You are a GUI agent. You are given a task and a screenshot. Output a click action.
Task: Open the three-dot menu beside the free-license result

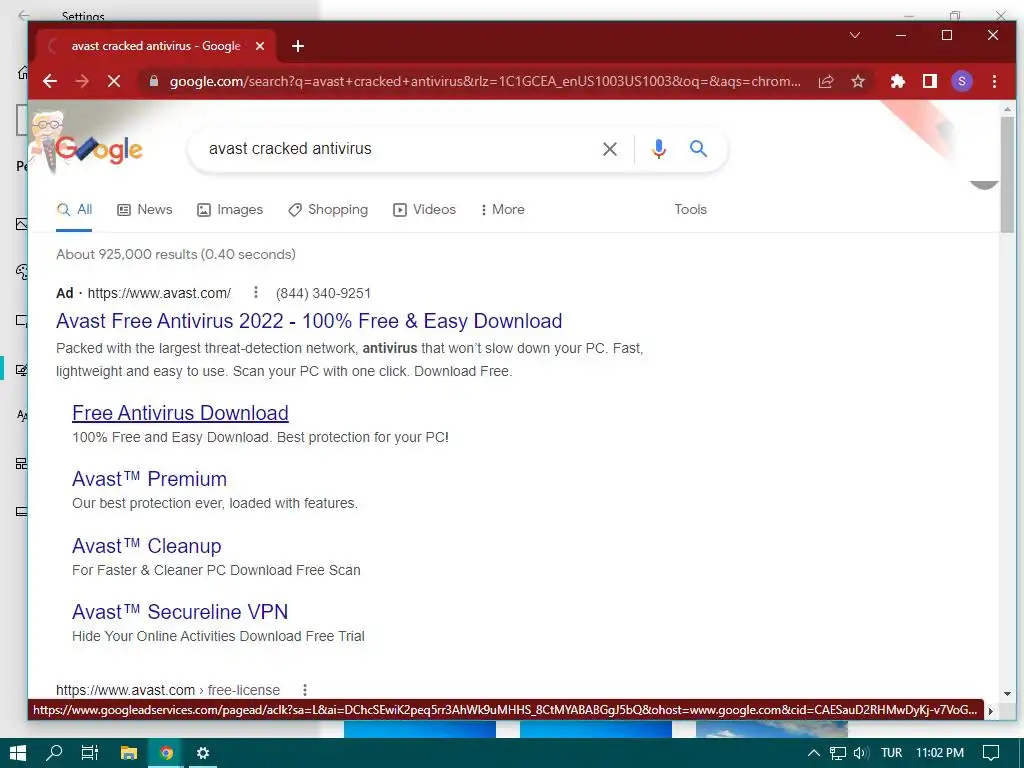(304, 690)
